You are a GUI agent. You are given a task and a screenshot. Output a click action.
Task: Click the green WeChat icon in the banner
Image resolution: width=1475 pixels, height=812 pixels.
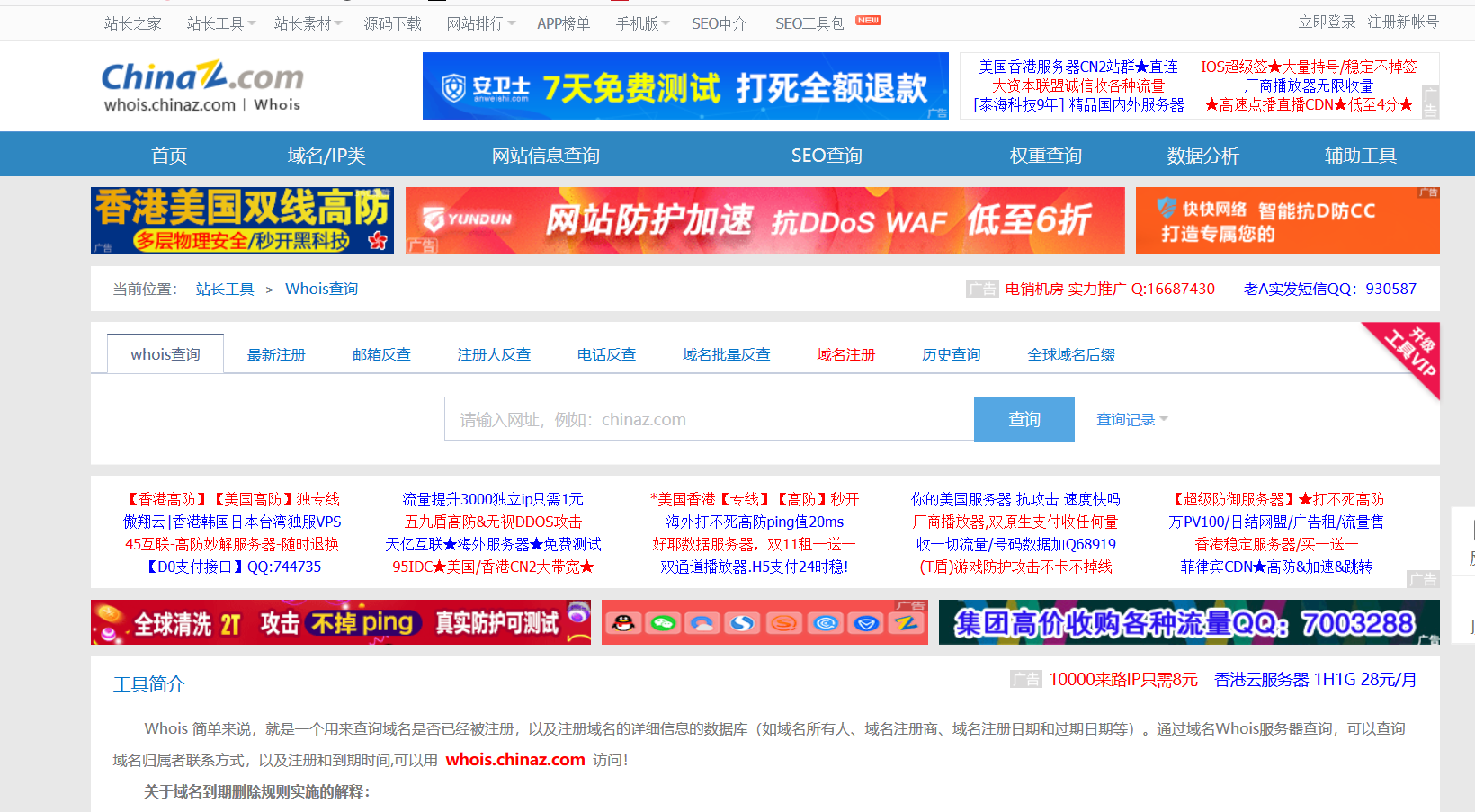[x=663, y=622]
